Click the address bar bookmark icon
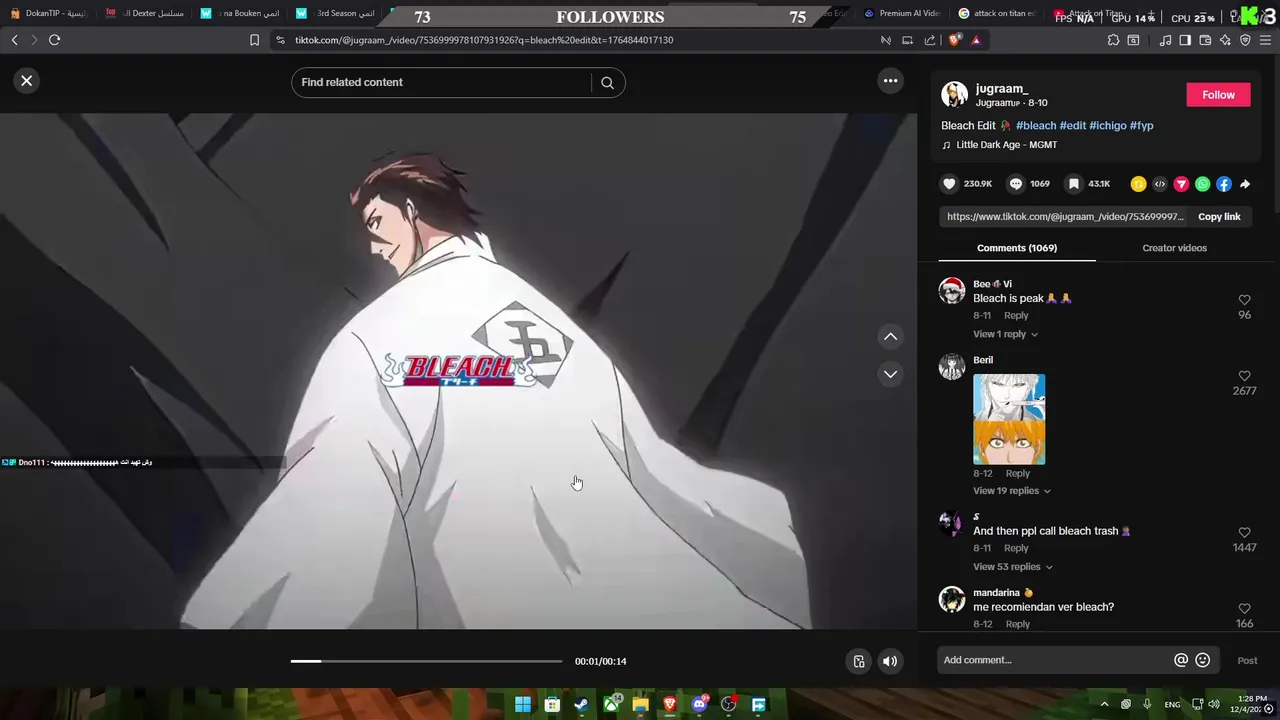1280x720 pixels. 254,40
